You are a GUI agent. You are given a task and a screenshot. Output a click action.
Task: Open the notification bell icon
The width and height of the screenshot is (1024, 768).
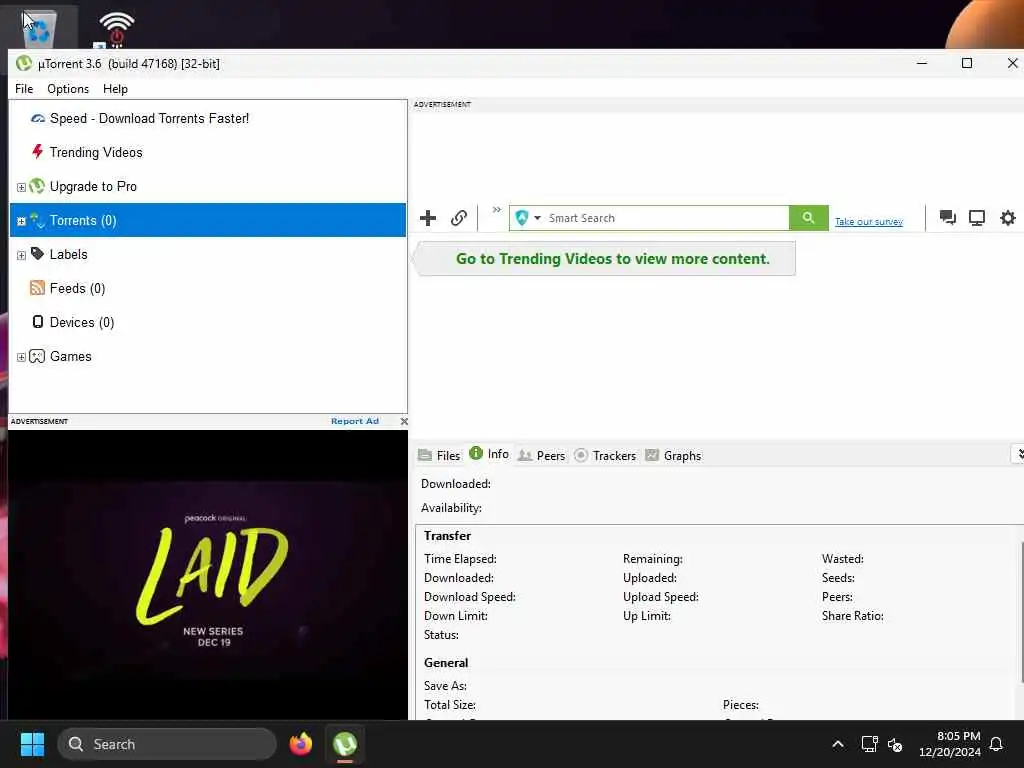click(x=996, y=744)
